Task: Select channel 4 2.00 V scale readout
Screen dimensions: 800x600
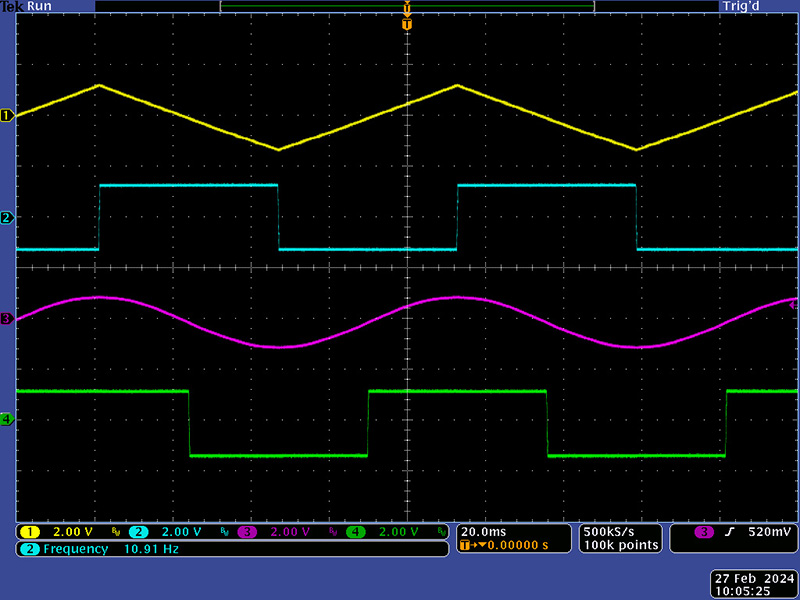Action: tap(398, 532)
